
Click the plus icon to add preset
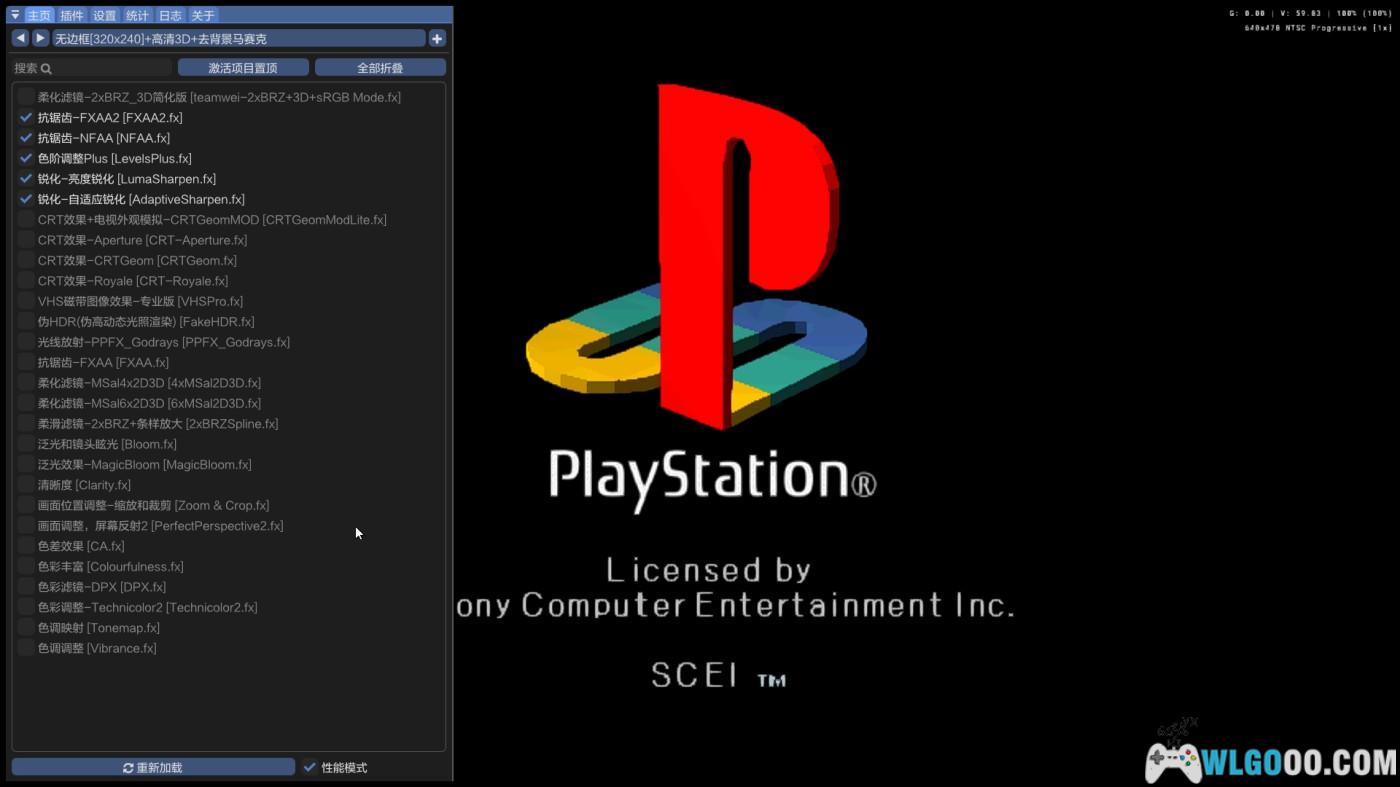[437, 38]
